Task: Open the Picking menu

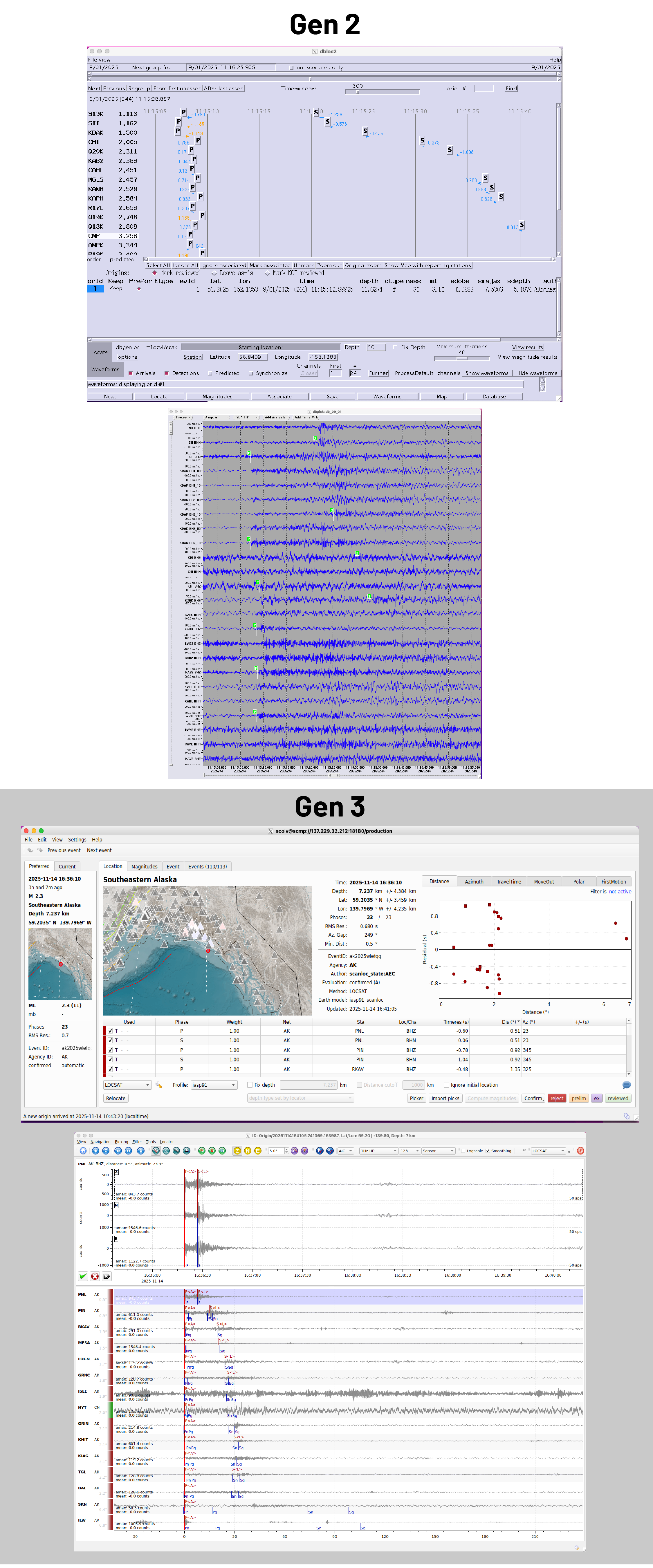Action: coord(122,1142)
